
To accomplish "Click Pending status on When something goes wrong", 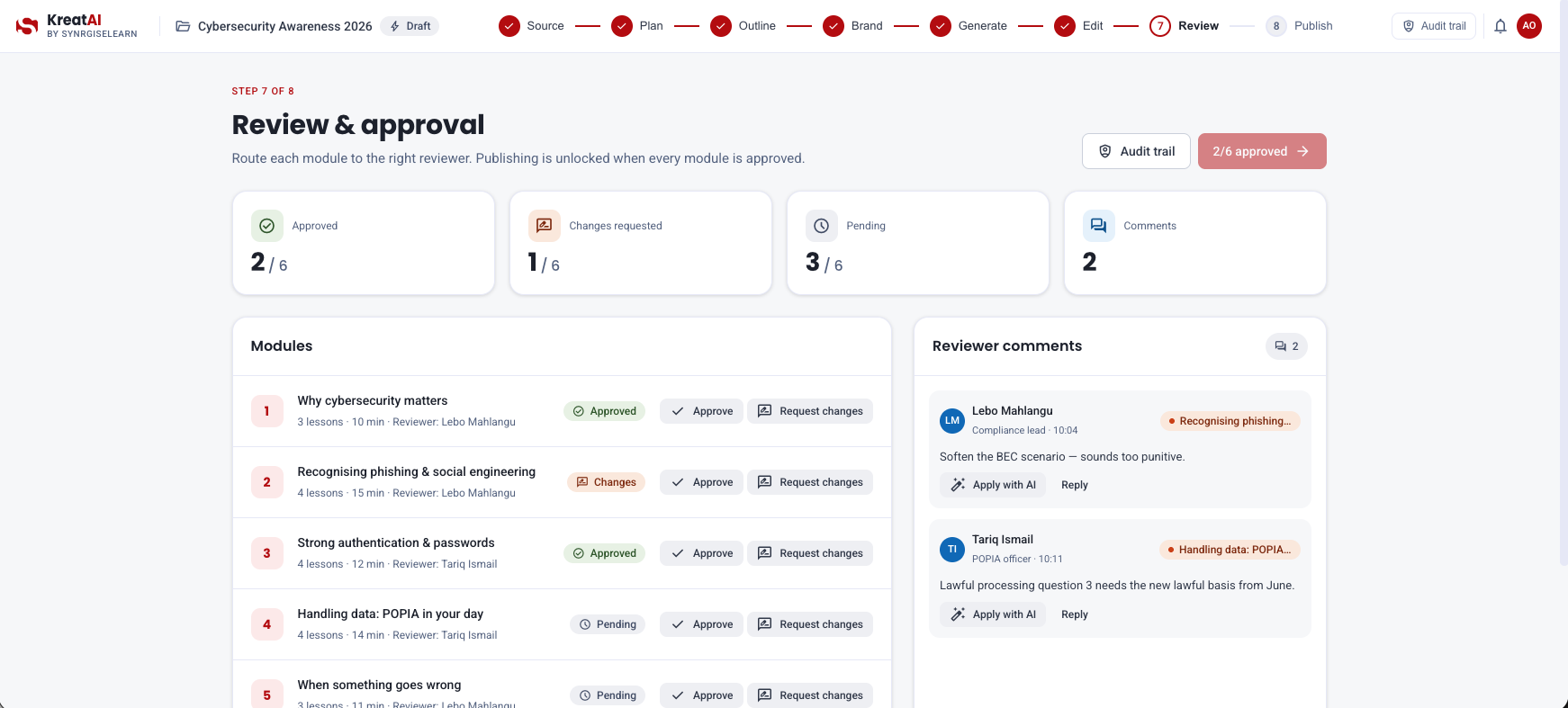I will (608, 695).
